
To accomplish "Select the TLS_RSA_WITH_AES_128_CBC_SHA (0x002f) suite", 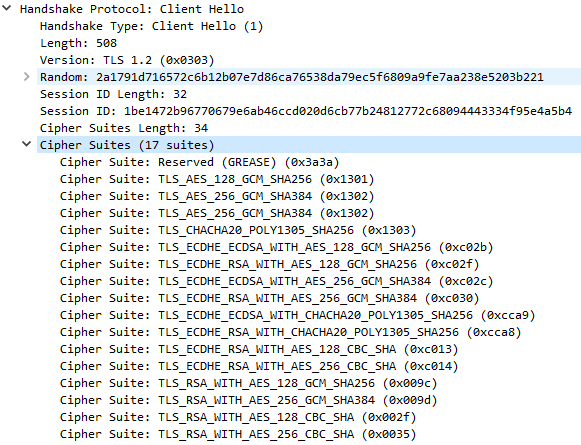I will click(238, 417).
